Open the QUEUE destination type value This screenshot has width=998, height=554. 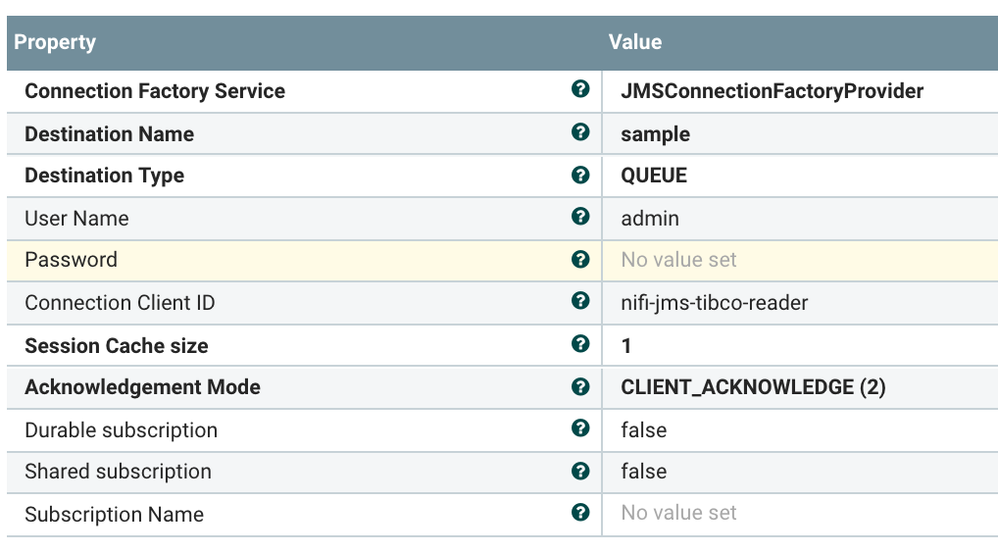[654, 176]
